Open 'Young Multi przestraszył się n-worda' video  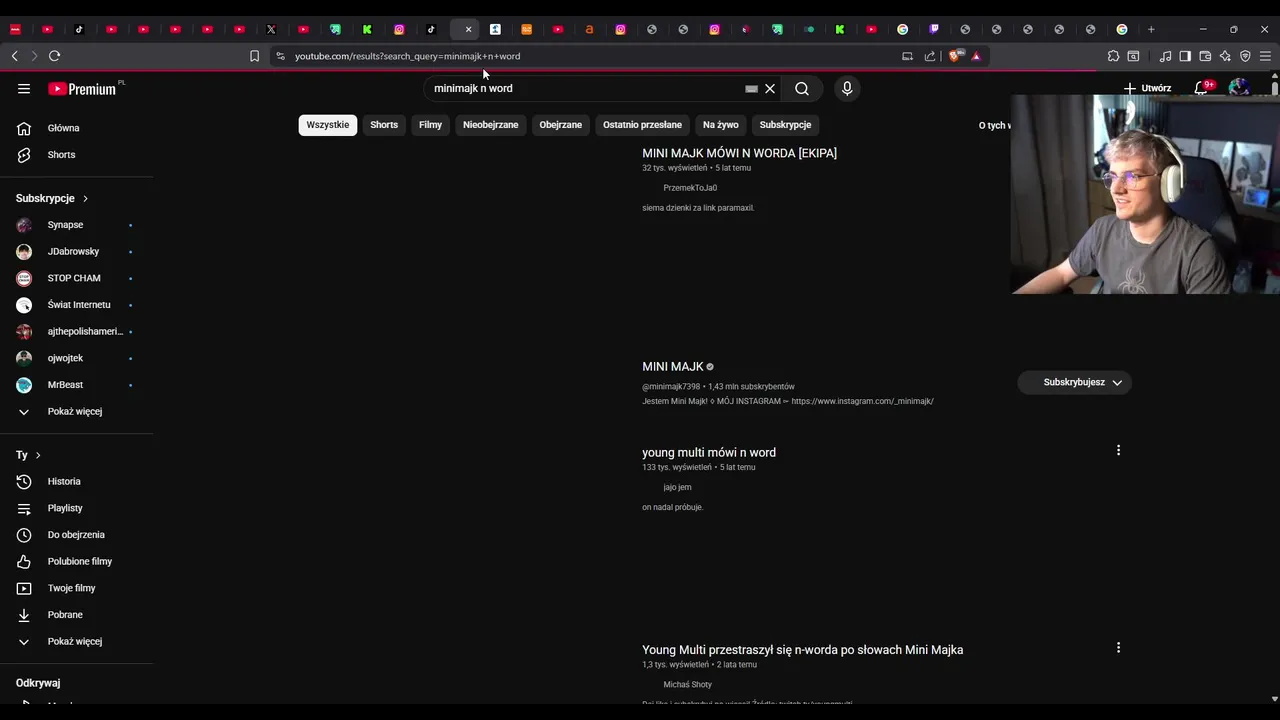(x=802, y=650)
